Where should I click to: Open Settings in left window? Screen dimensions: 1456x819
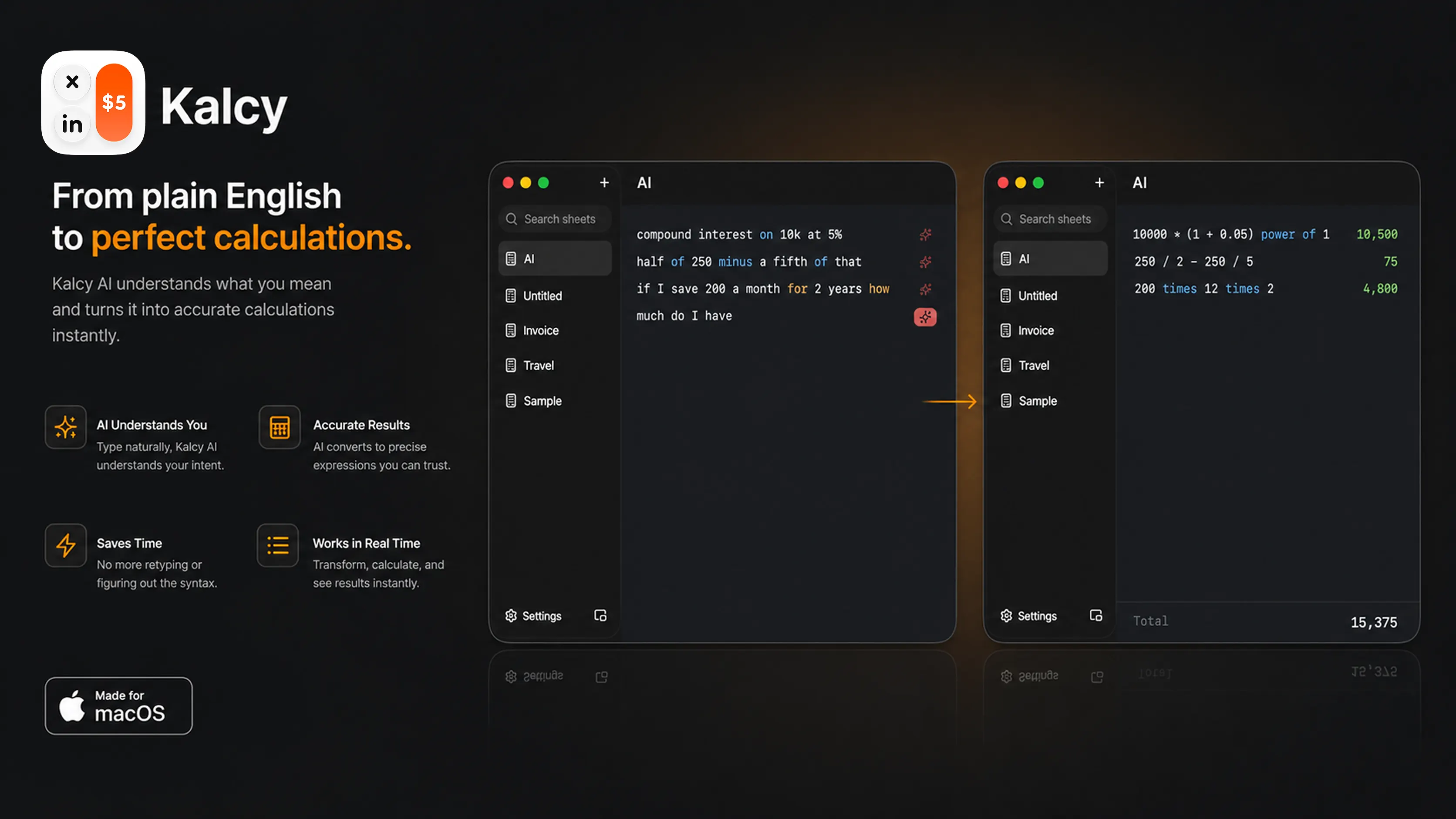533,616
